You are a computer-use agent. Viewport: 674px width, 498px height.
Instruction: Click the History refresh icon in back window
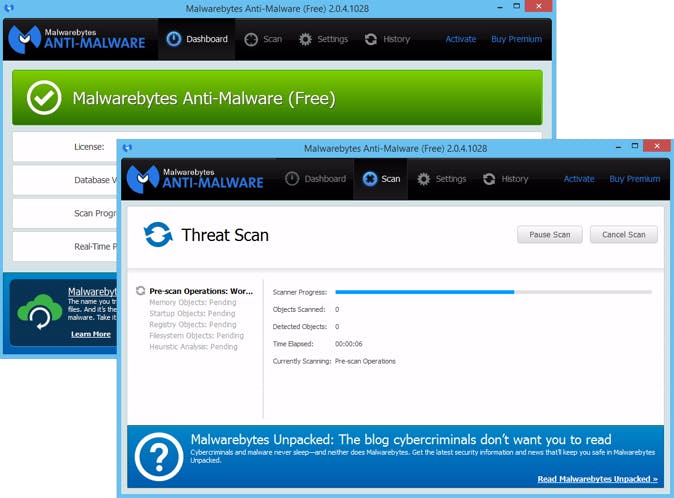(x=371, y=40)
